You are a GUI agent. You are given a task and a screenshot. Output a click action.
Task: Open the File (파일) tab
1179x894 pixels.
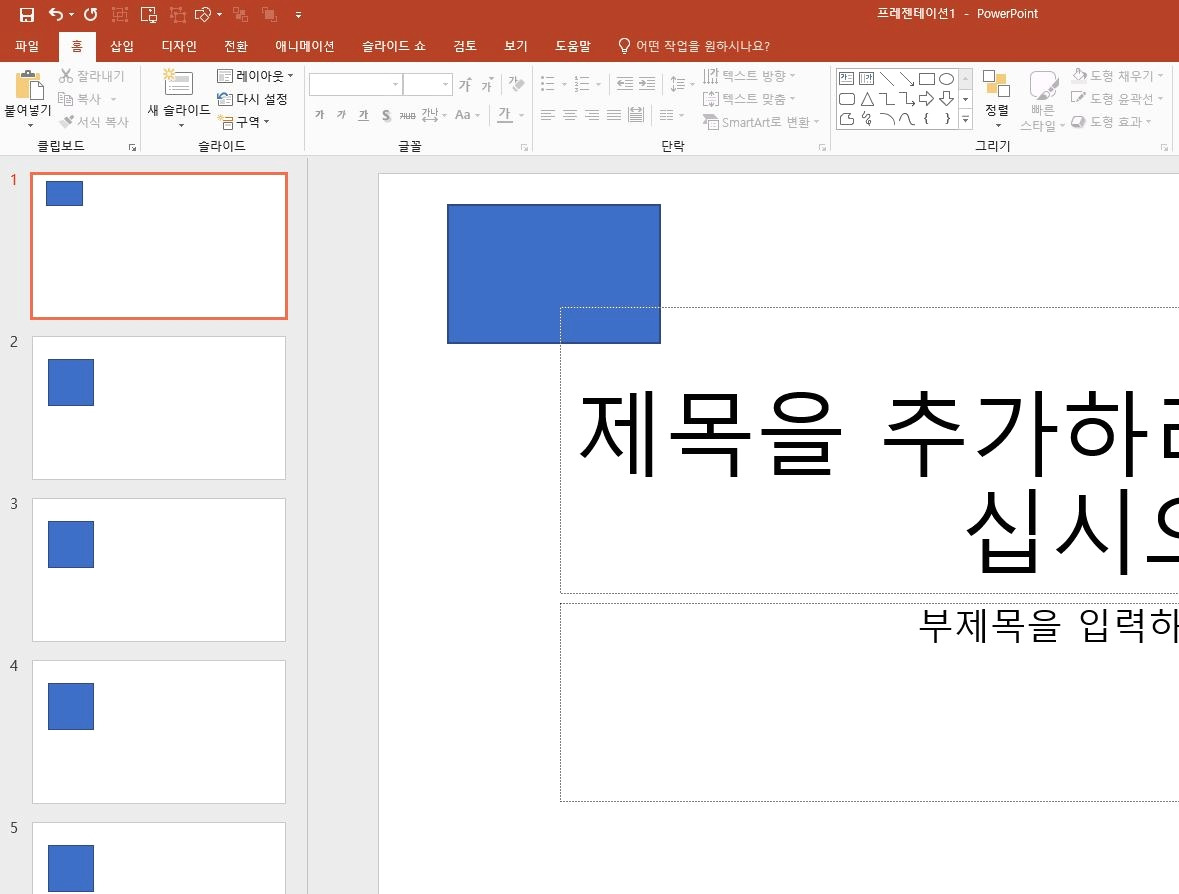[27, 46]
